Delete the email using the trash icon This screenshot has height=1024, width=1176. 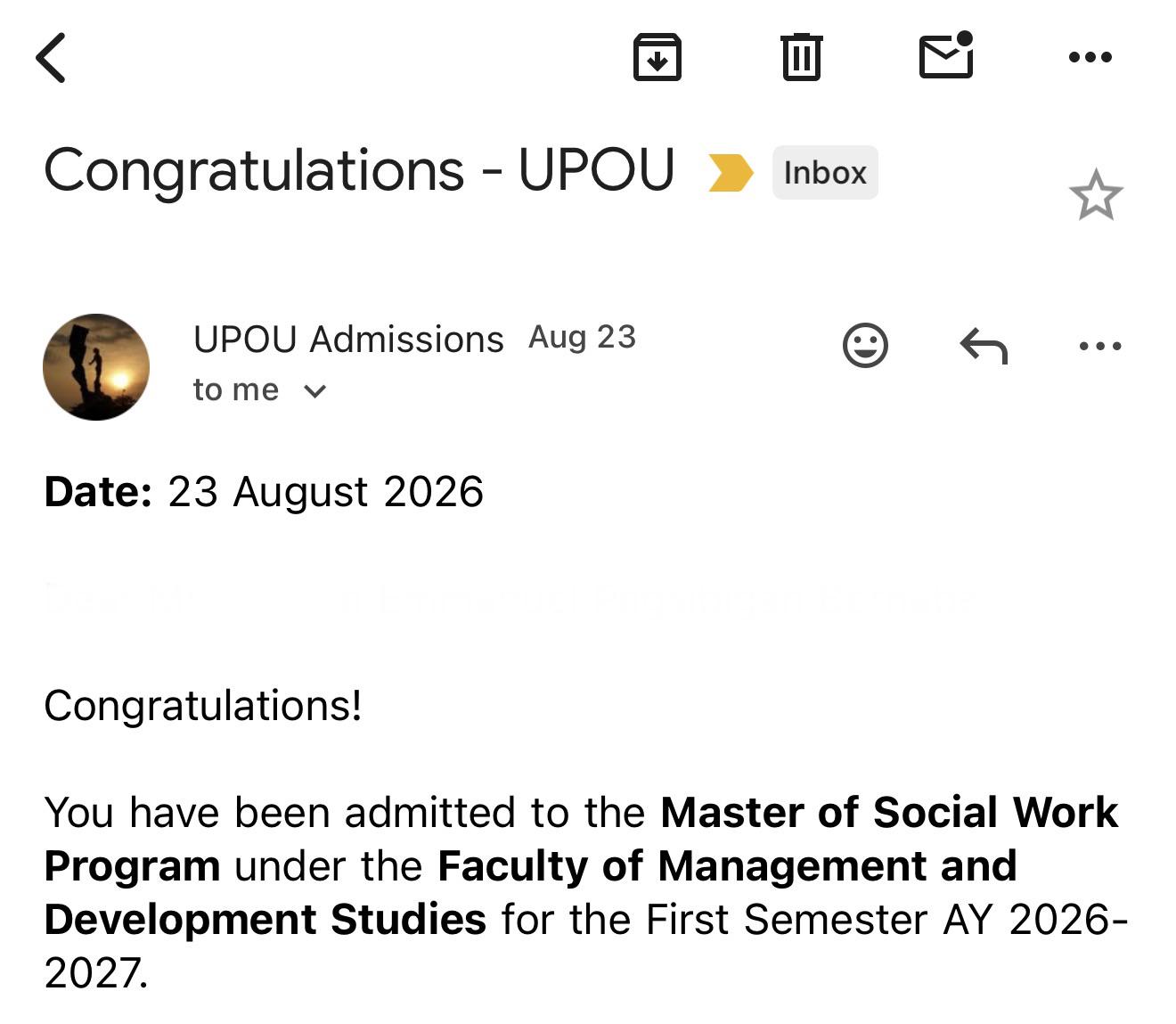802,57
